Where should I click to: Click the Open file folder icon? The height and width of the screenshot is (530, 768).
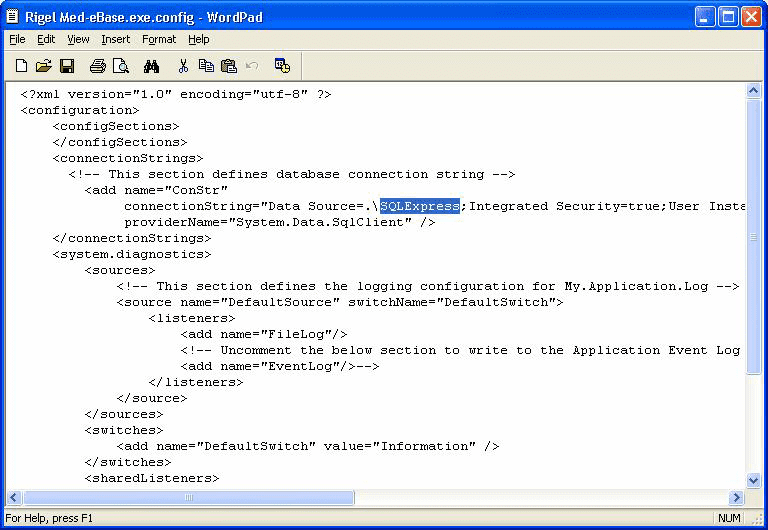(x=44, y=66)
